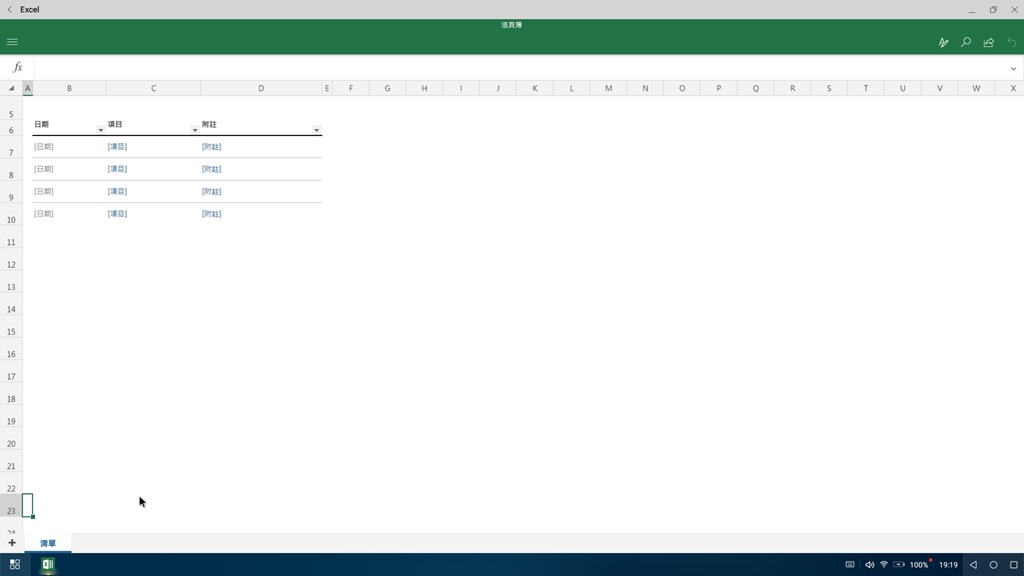The width and height of the screenshot is (1024, 576).
Task: Click the volume speaker tray icon
Action: coord(869,565)
